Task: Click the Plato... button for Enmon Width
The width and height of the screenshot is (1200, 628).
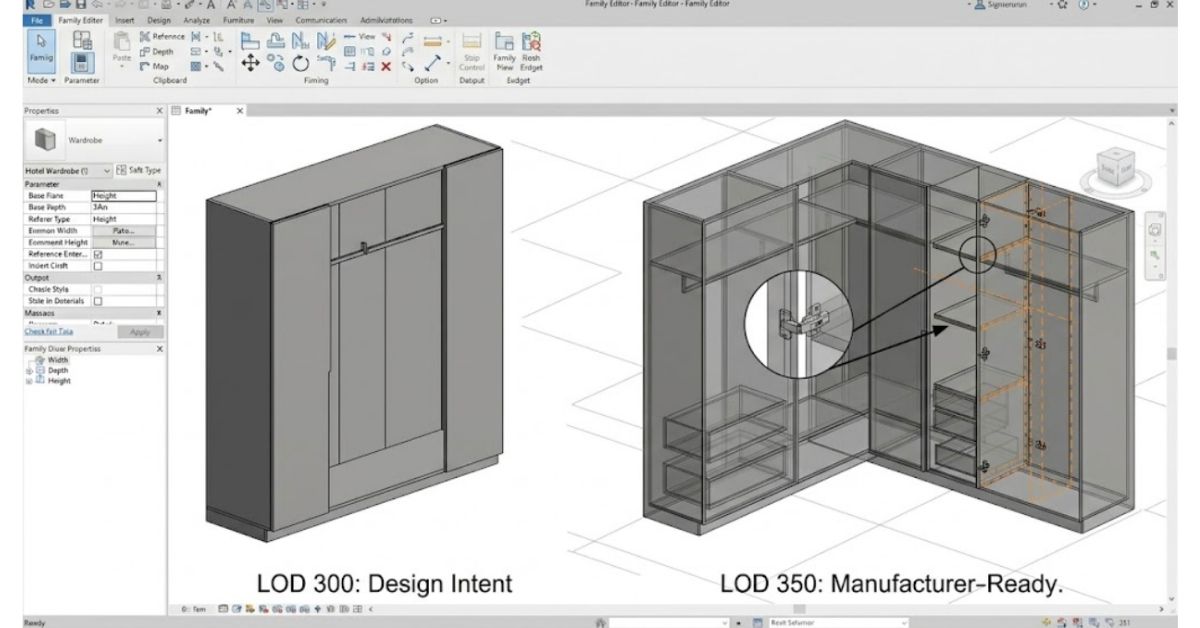Action: click(124, 231)
